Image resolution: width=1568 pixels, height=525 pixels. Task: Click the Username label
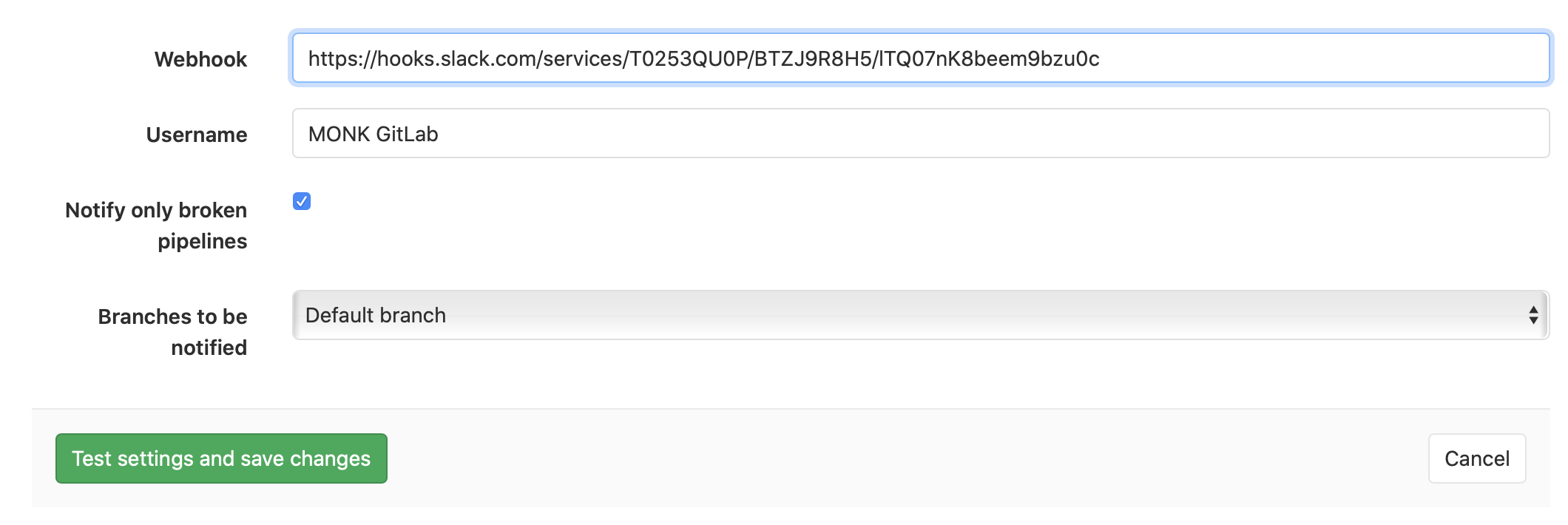tap(196, 134)
